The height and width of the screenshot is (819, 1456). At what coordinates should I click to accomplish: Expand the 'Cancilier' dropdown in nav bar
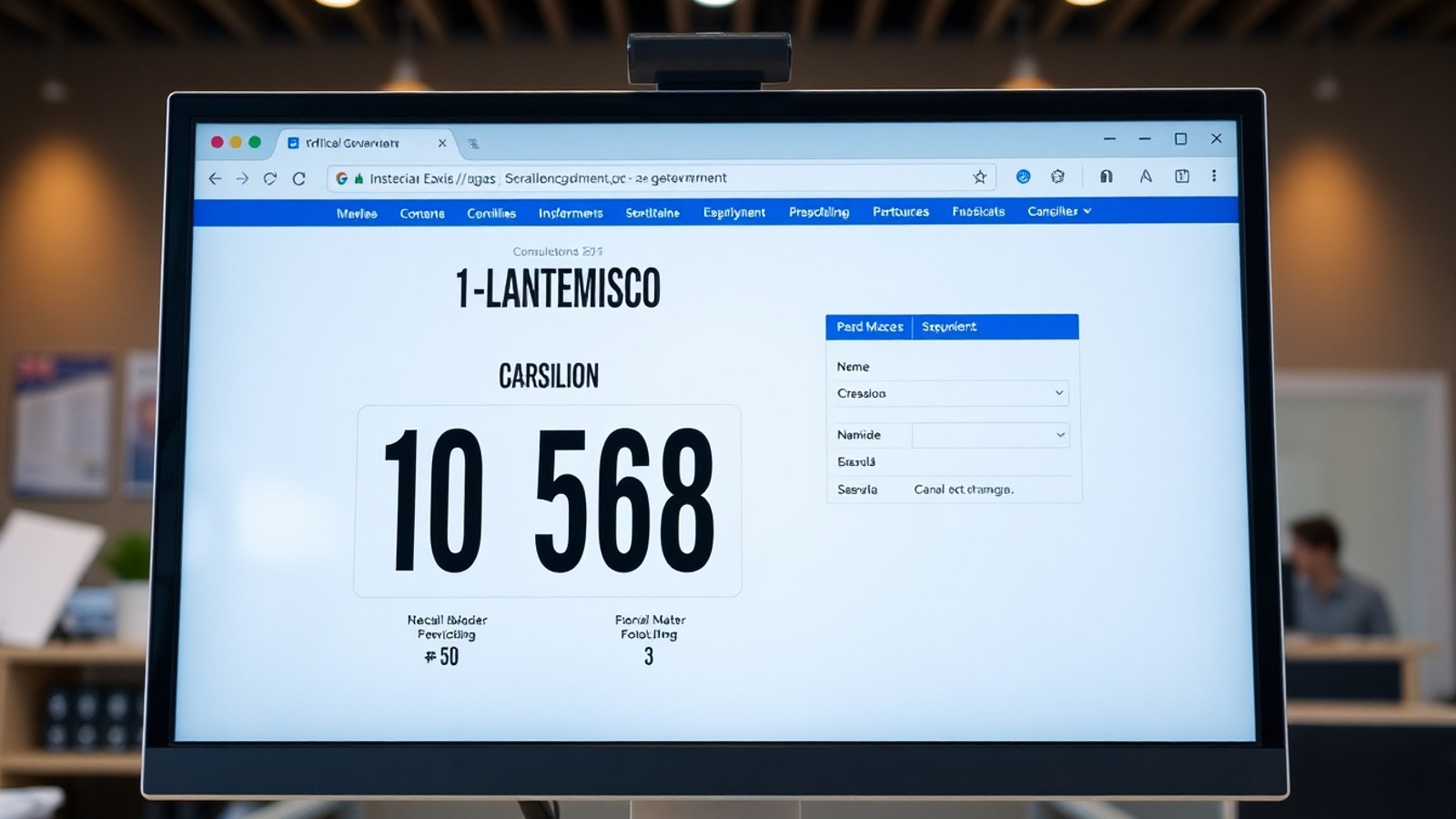[1059, 211]
